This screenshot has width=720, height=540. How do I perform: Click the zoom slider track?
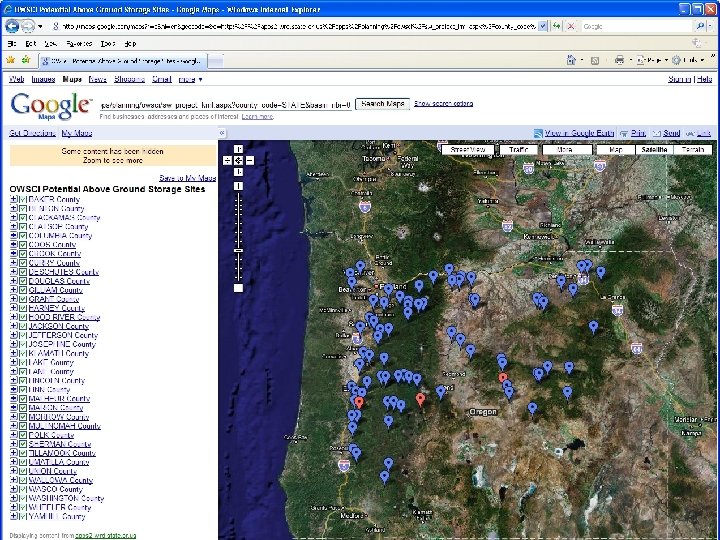[238, 237]
